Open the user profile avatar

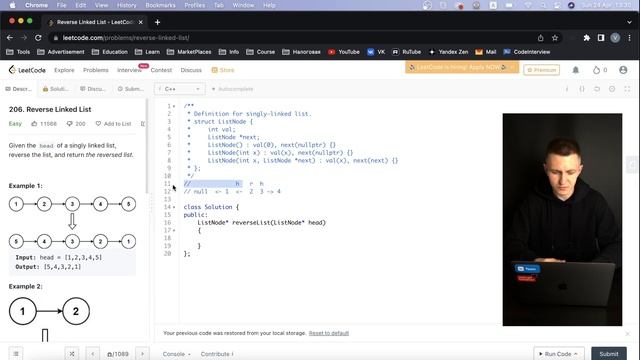(x=623, y=70)
